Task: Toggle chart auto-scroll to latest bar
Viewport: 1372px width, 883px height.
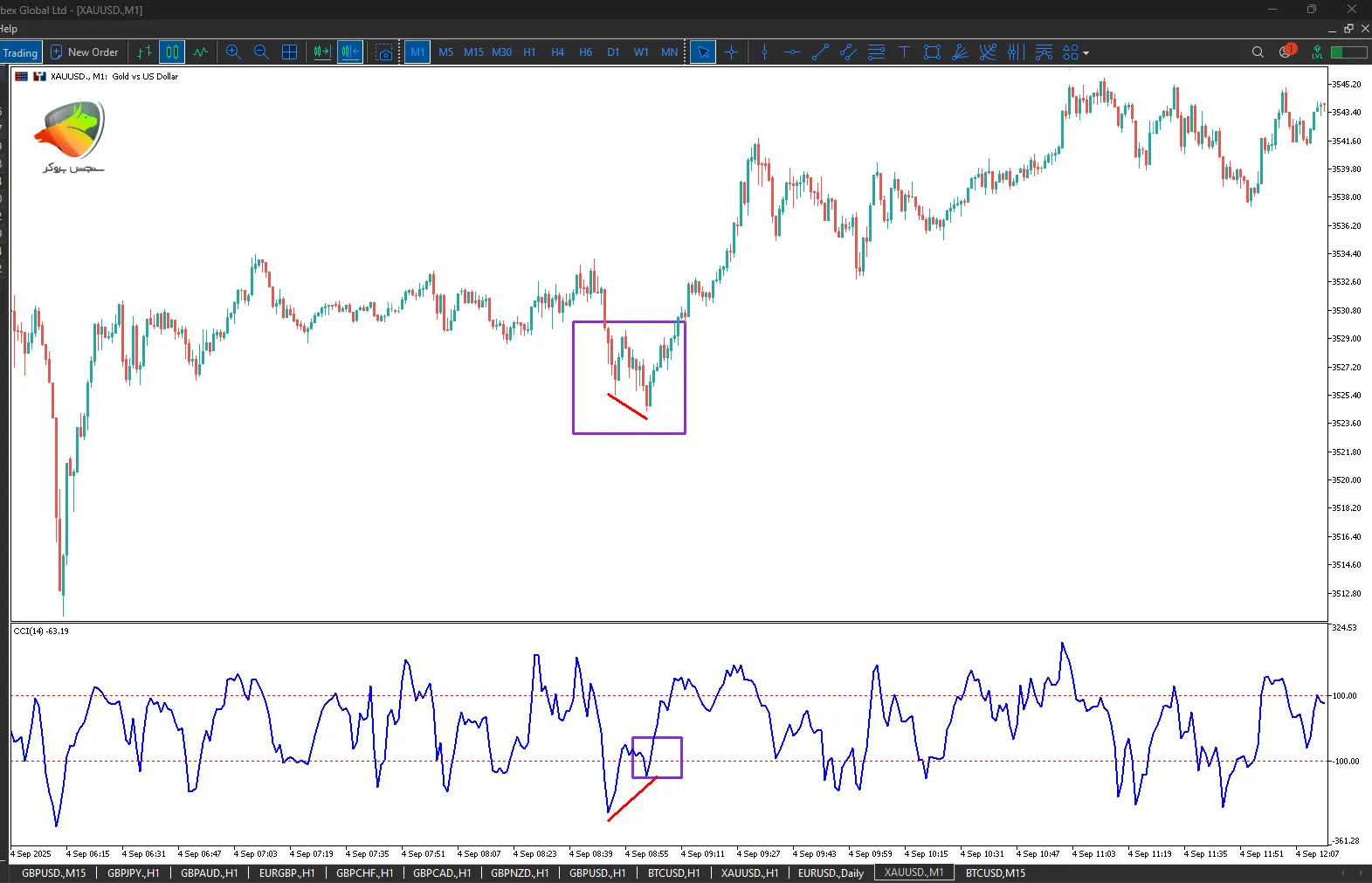Action: pos(321,52)
